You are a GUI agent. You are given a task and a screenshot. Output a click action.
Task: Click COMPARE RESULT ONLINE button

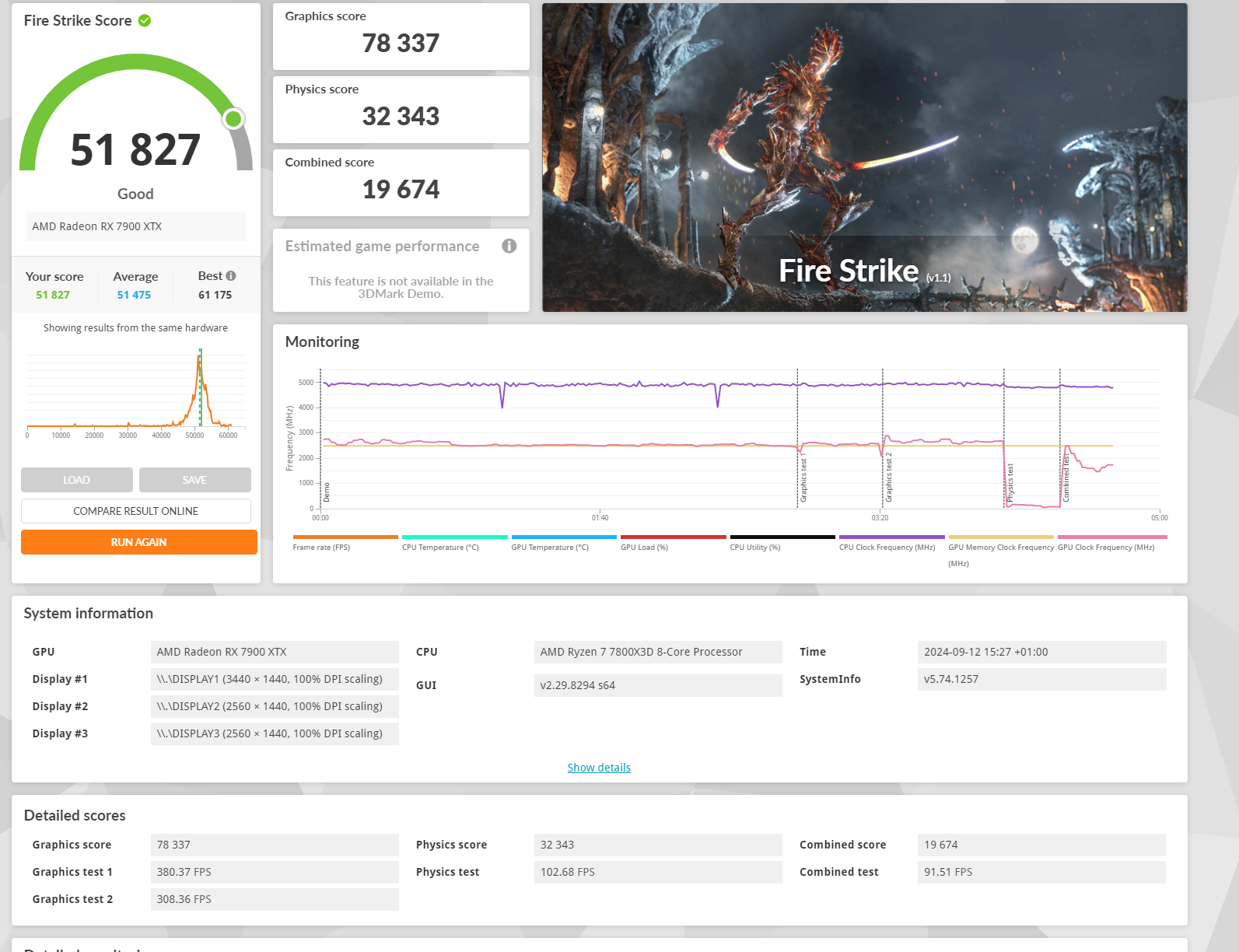pyautogui.click(x=136, y=511)
